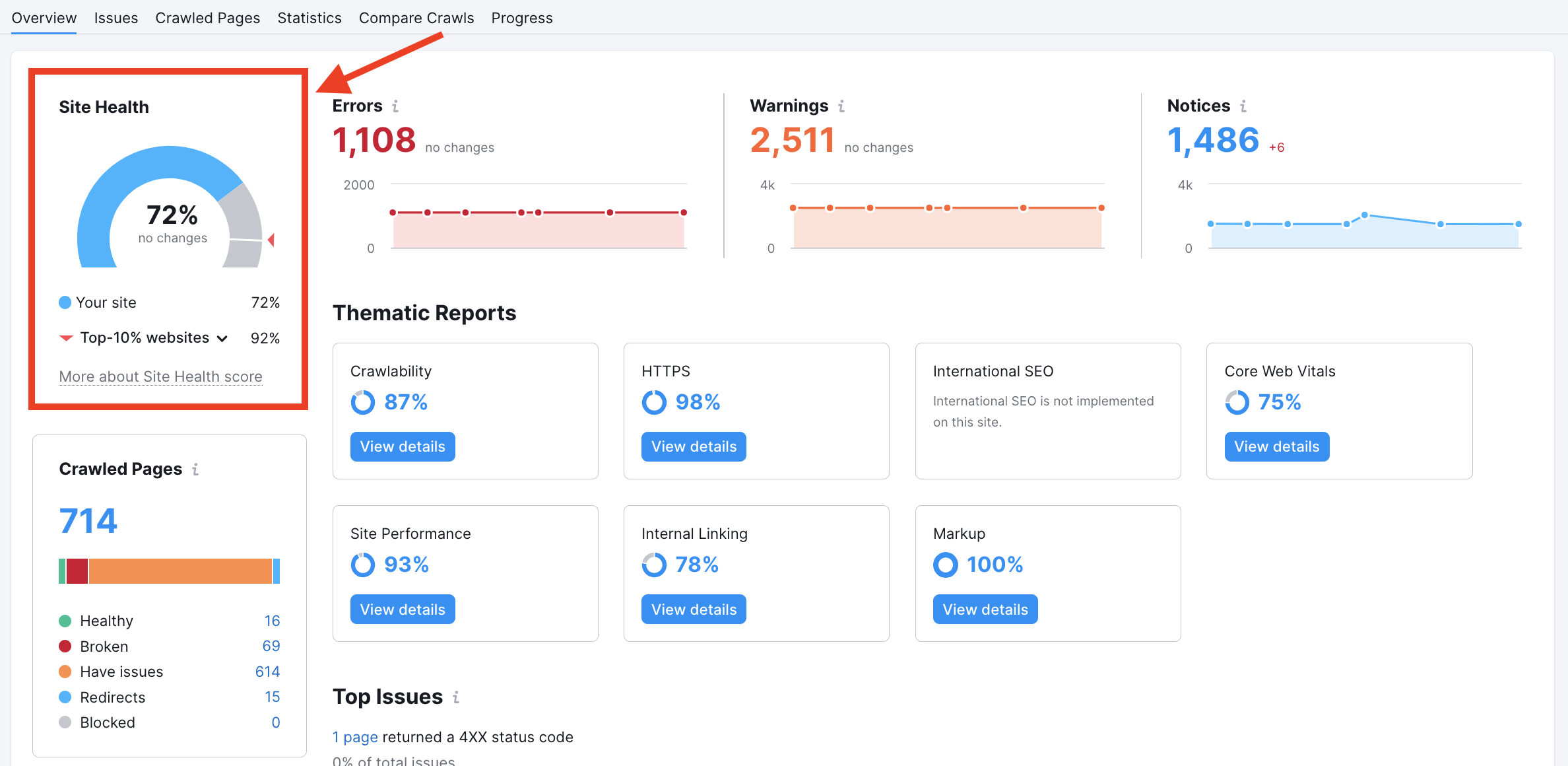The image size is (1568, 766).
Task: Click the HTTPS score ring
Action: [654, 401]
